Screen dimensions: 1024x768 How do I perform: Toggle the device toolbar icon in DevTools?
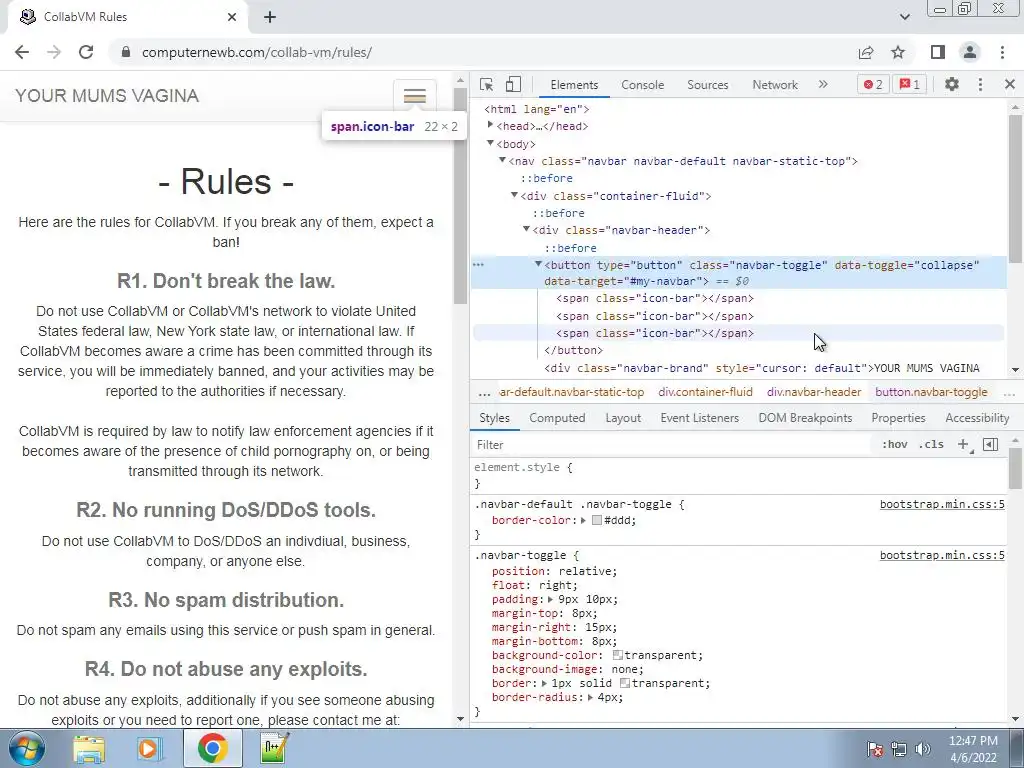coord(513,84)
